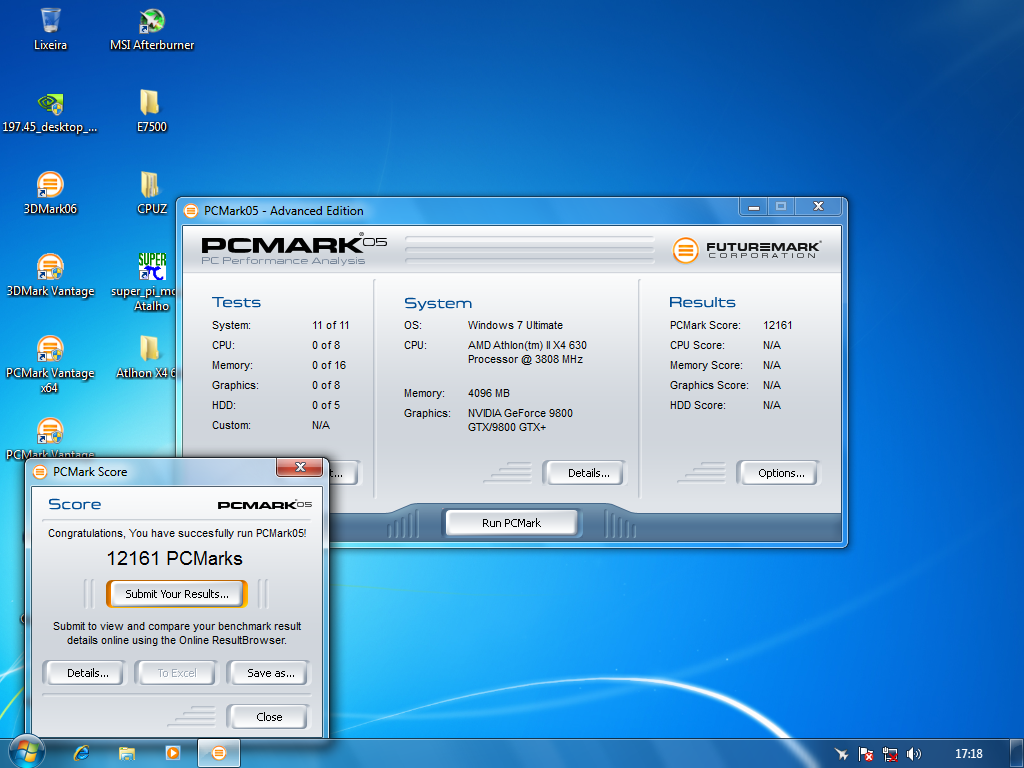This screenshot has width=1024, height=768.
Task: Click the 4096 MB memory value
Action: (488, 393)
